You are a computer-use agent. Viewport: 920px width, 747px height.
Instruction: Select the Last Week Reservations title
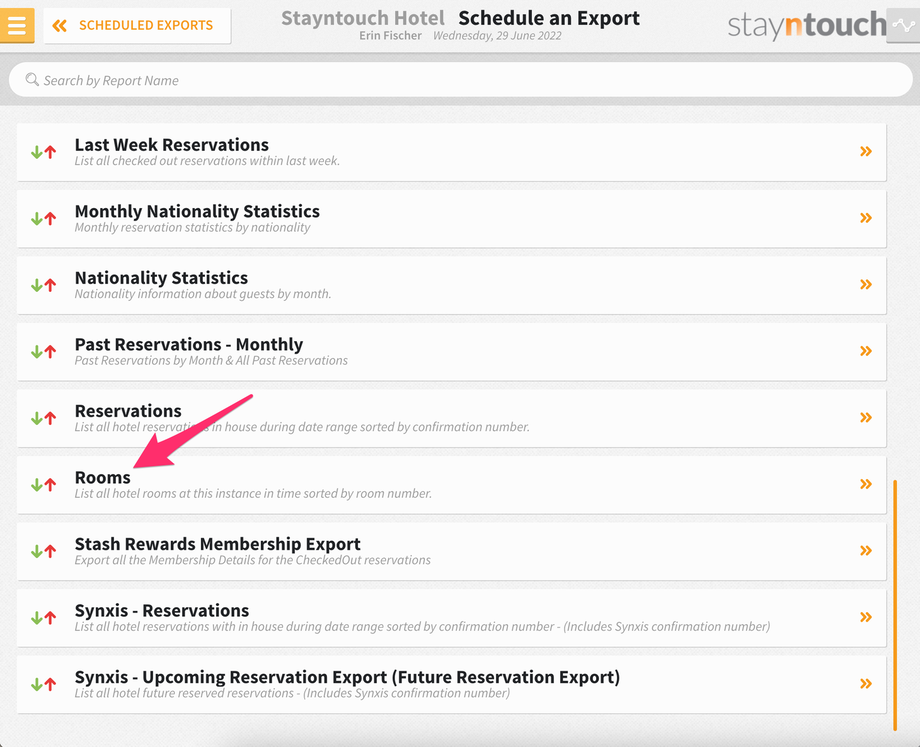click(x=171, y=144)
